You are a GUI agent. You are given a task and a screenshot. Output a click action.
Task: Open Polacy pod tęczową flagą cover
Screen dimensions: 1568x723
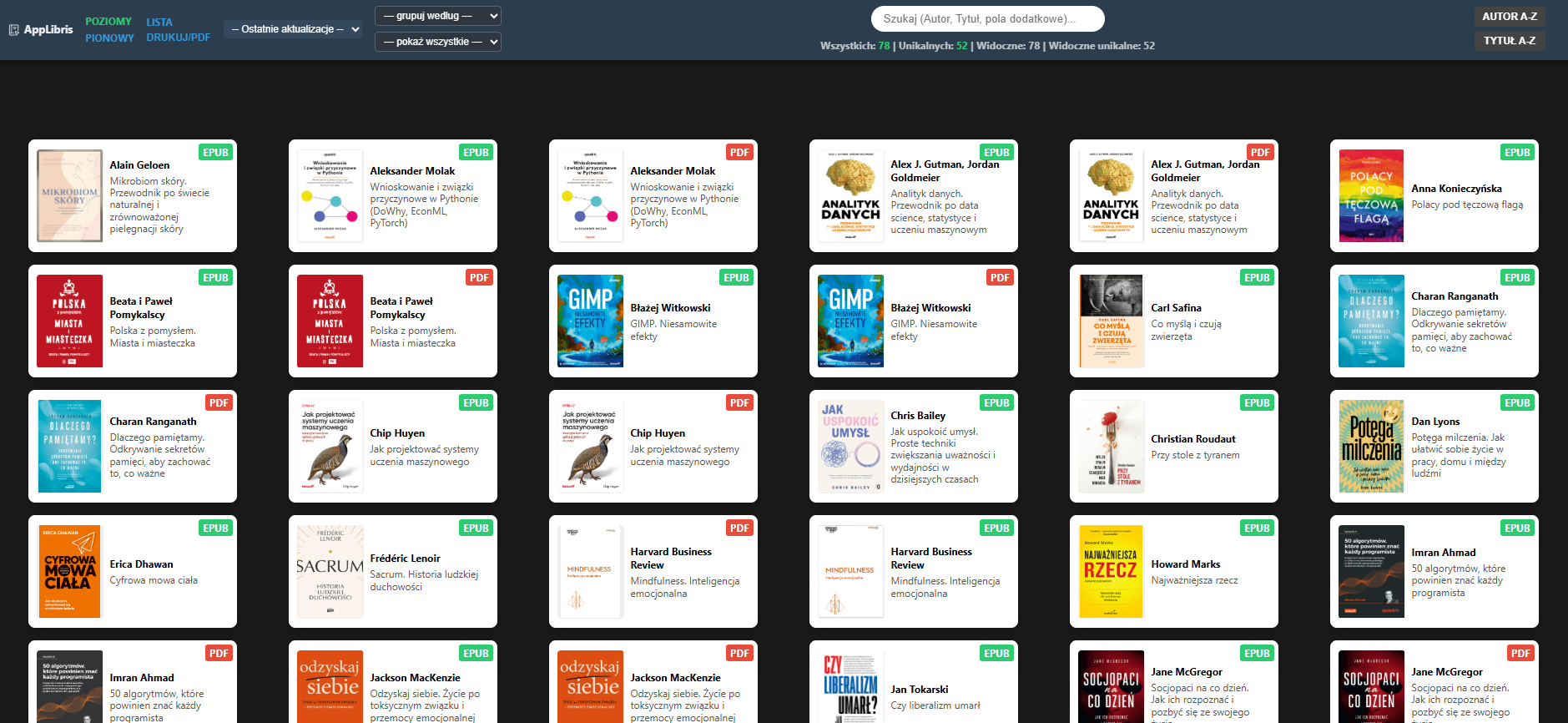1371,196
